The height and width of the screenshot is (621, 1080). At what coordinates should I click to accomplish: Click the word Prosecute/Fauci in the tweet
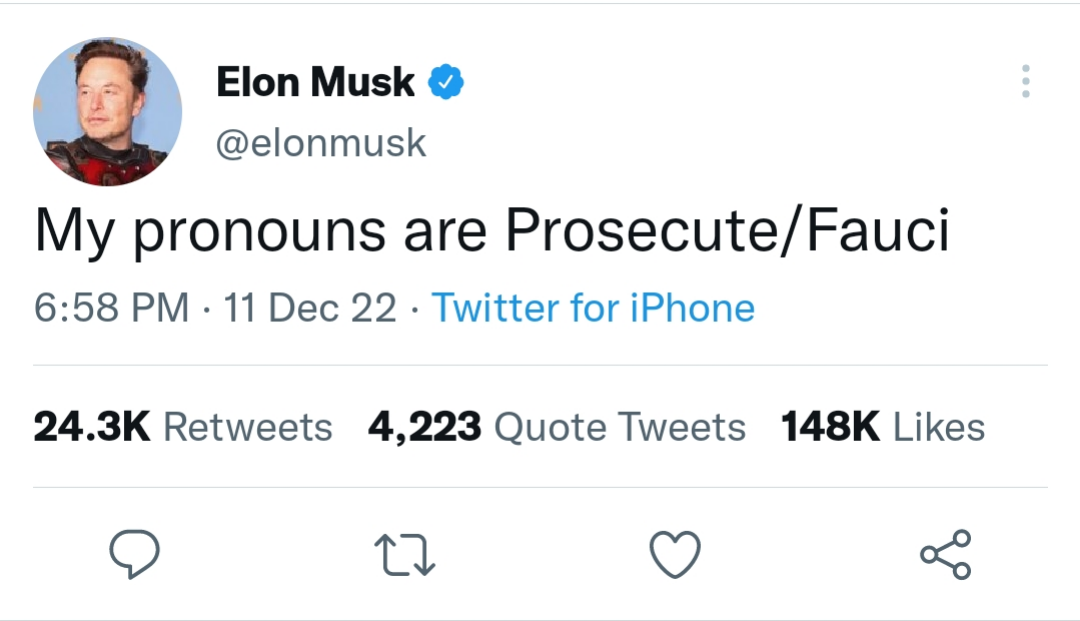coord(727,230)
